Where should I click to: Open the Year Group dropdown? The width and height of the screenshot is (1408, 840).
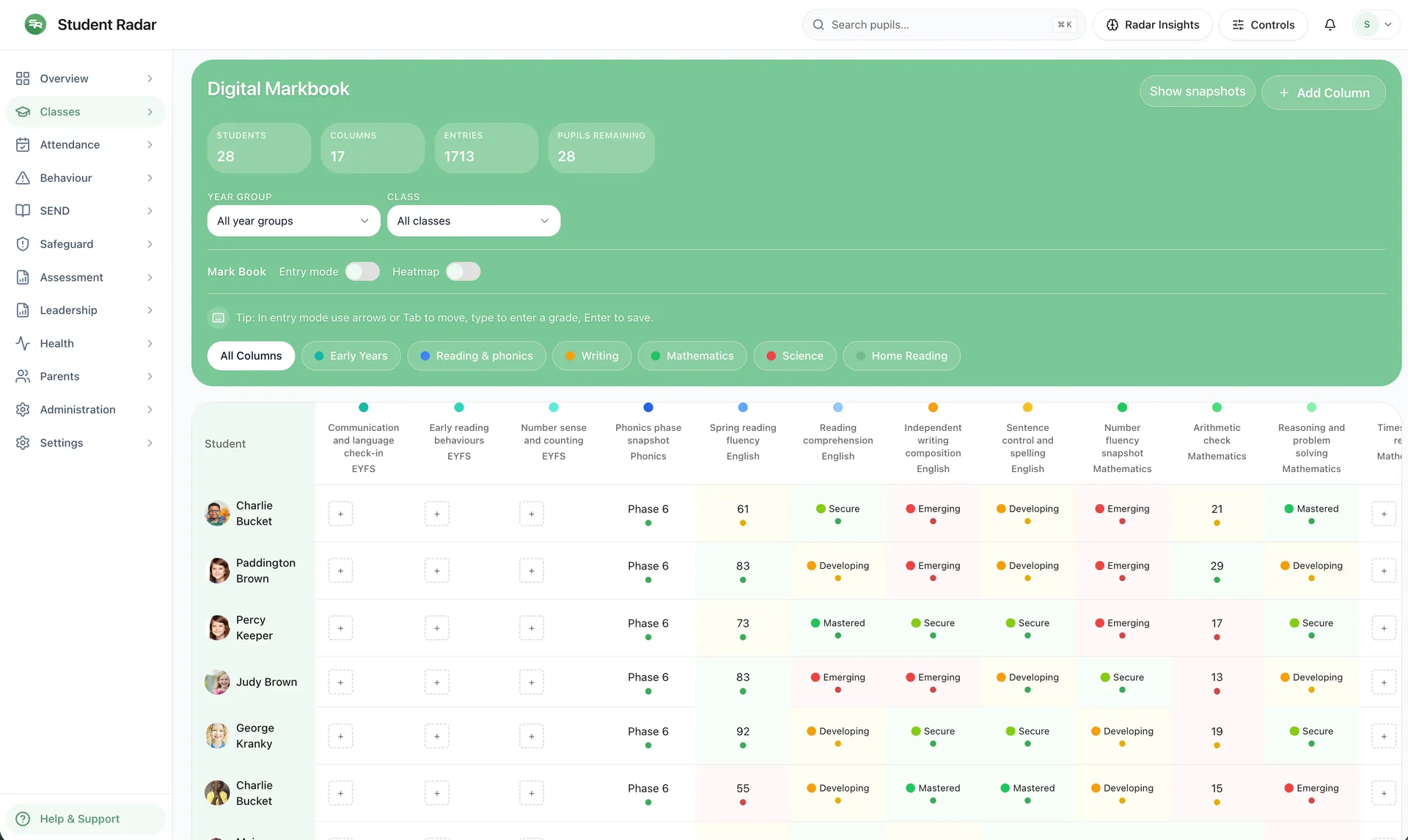click(x=293, y=221)
